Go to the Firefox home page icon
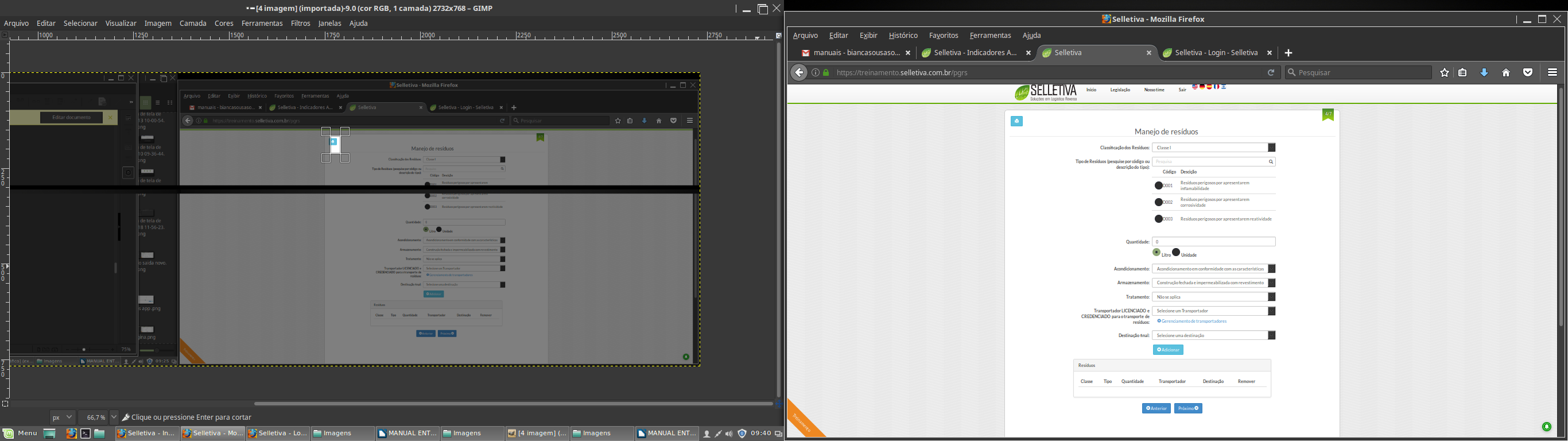 pos(1506,73)
